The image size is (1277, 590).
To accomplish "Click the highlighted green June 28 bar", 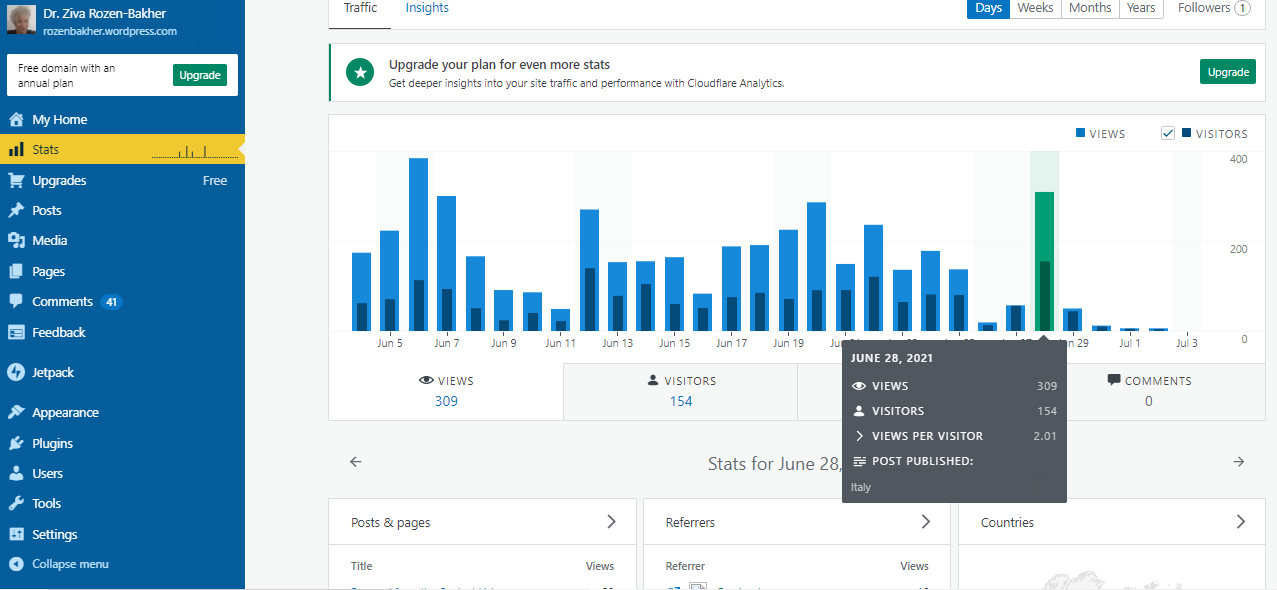I will [1044, 261].
